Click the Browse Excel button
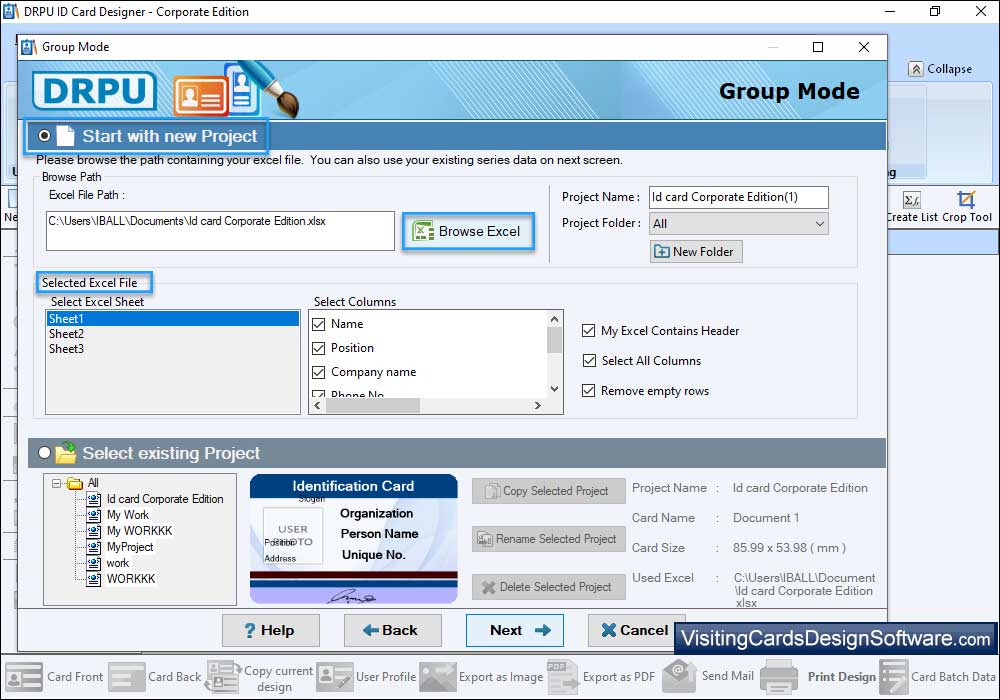The image size is (1000, 700). click(467, 231)
